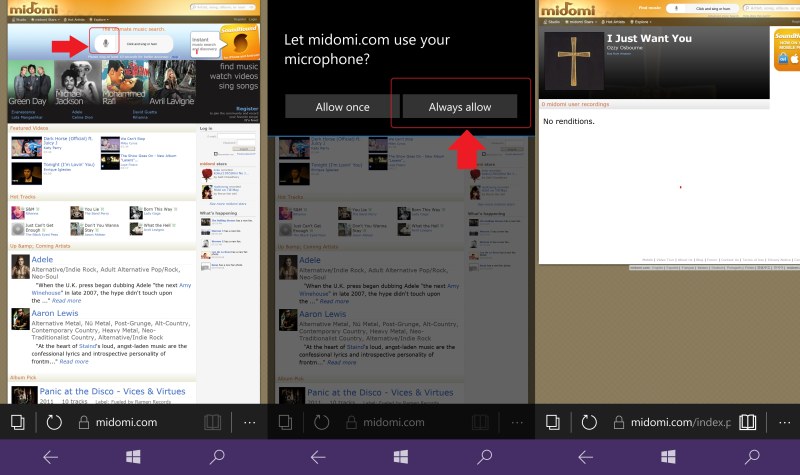800x475 pixels.
Task: Click 'Click and sing or hum' in right screen header
Action: click(713, 9)
